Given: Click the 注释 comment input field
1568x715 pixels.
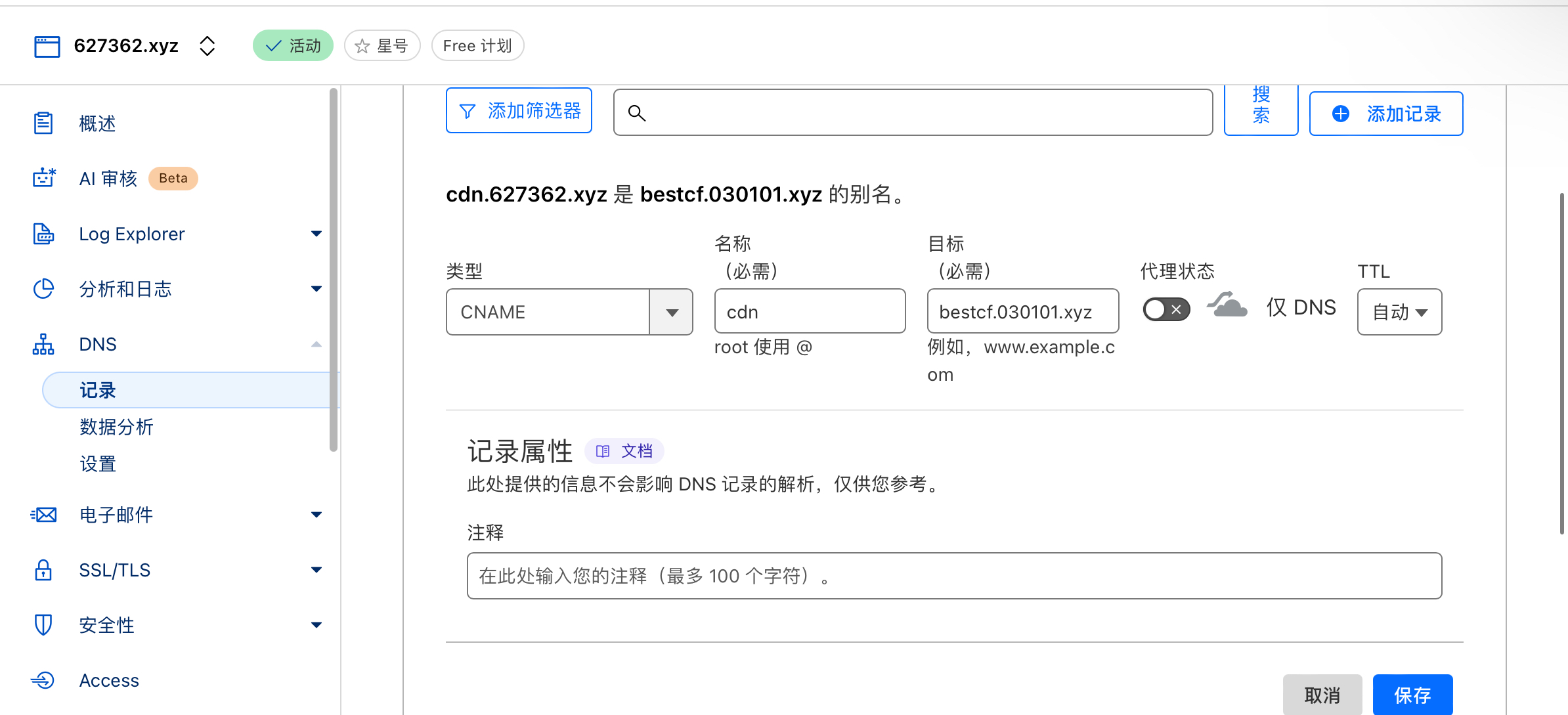Looking at the screenshot, I should tap(954, 576).
